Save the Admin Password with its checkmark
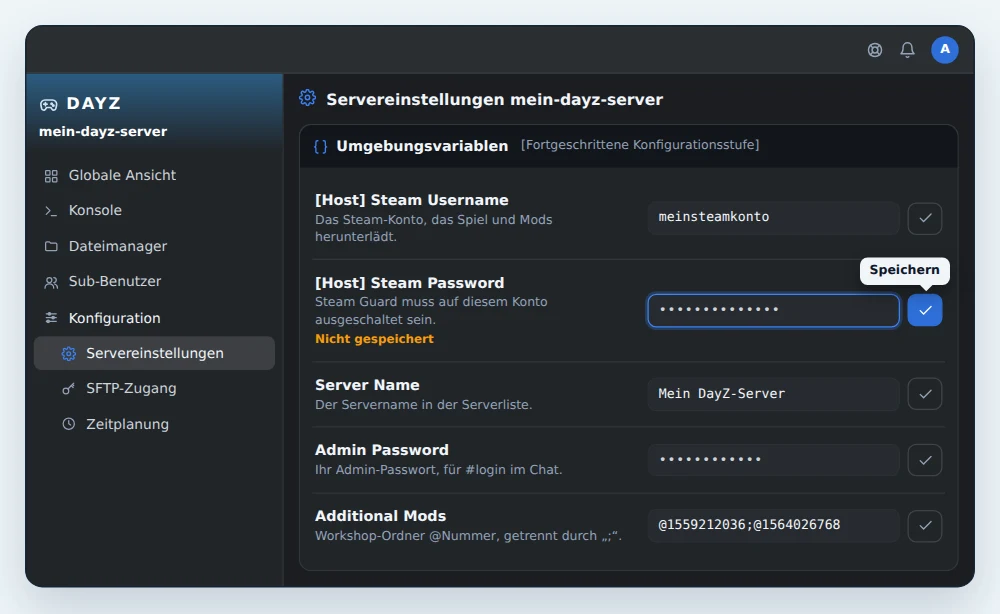This screenshot has height=614, width=1000. pos(925,460)
